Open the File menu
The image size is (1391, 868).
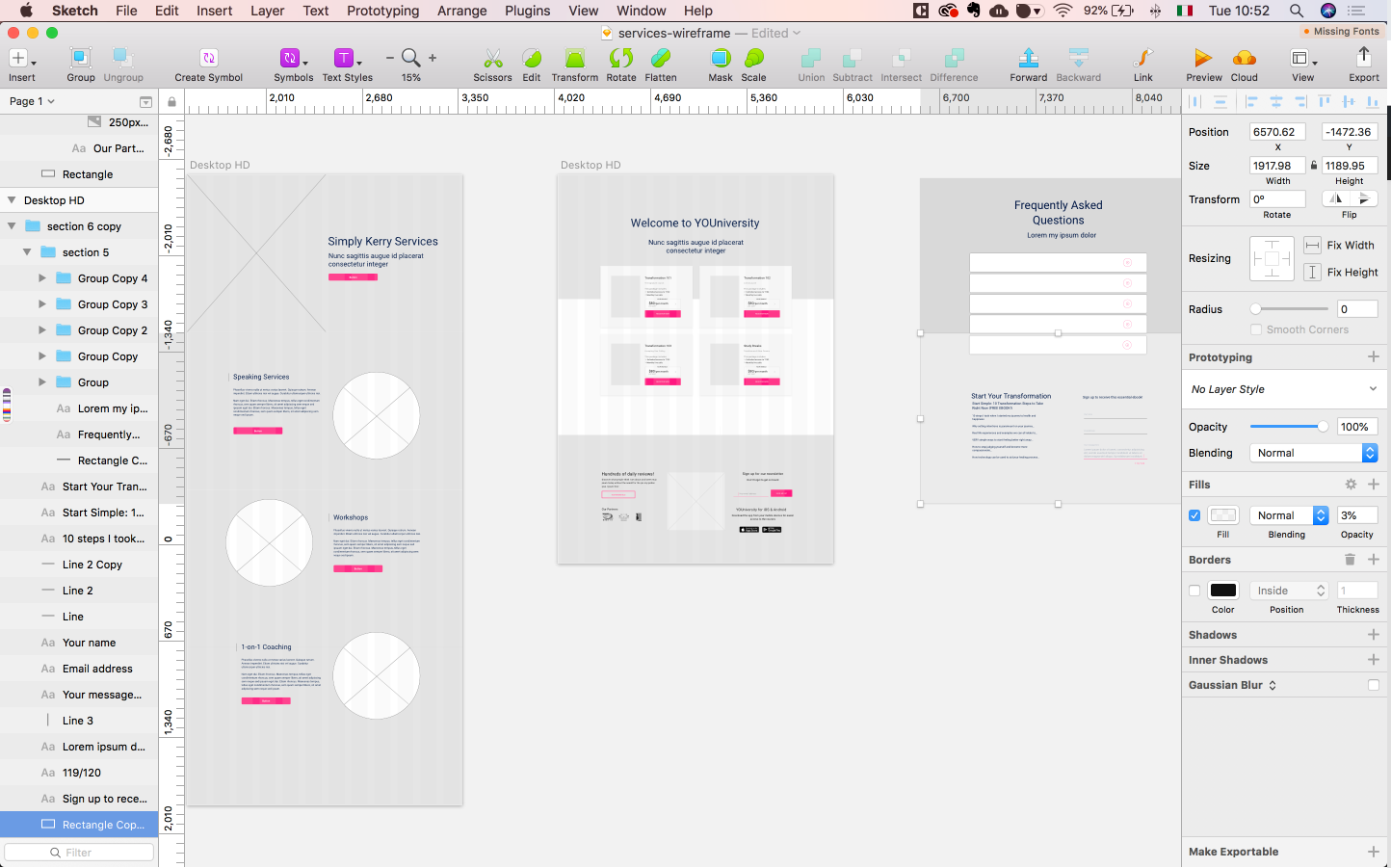(x=126, y=11)
